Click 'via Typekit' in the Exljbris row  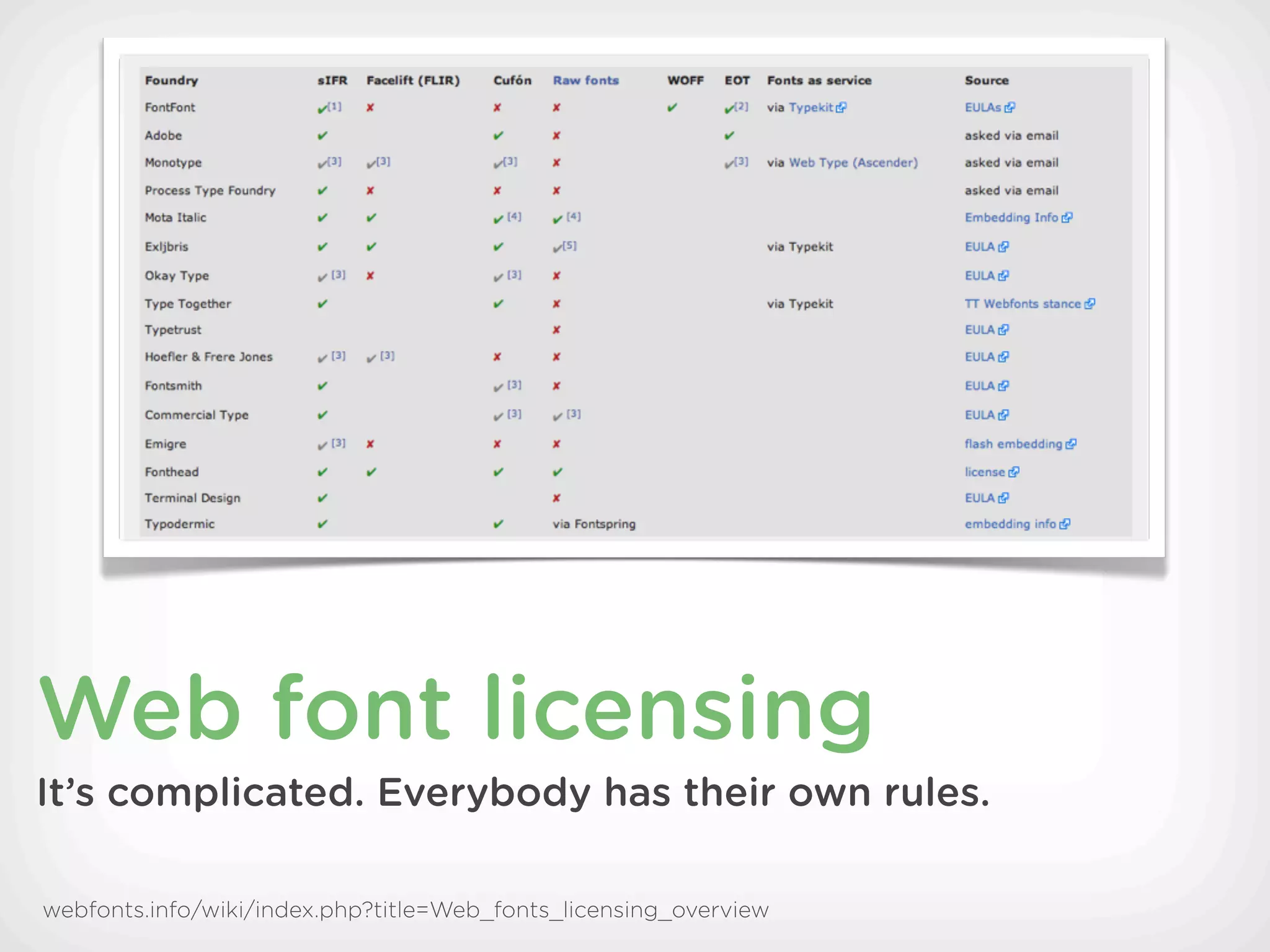[x=800, y=247]
